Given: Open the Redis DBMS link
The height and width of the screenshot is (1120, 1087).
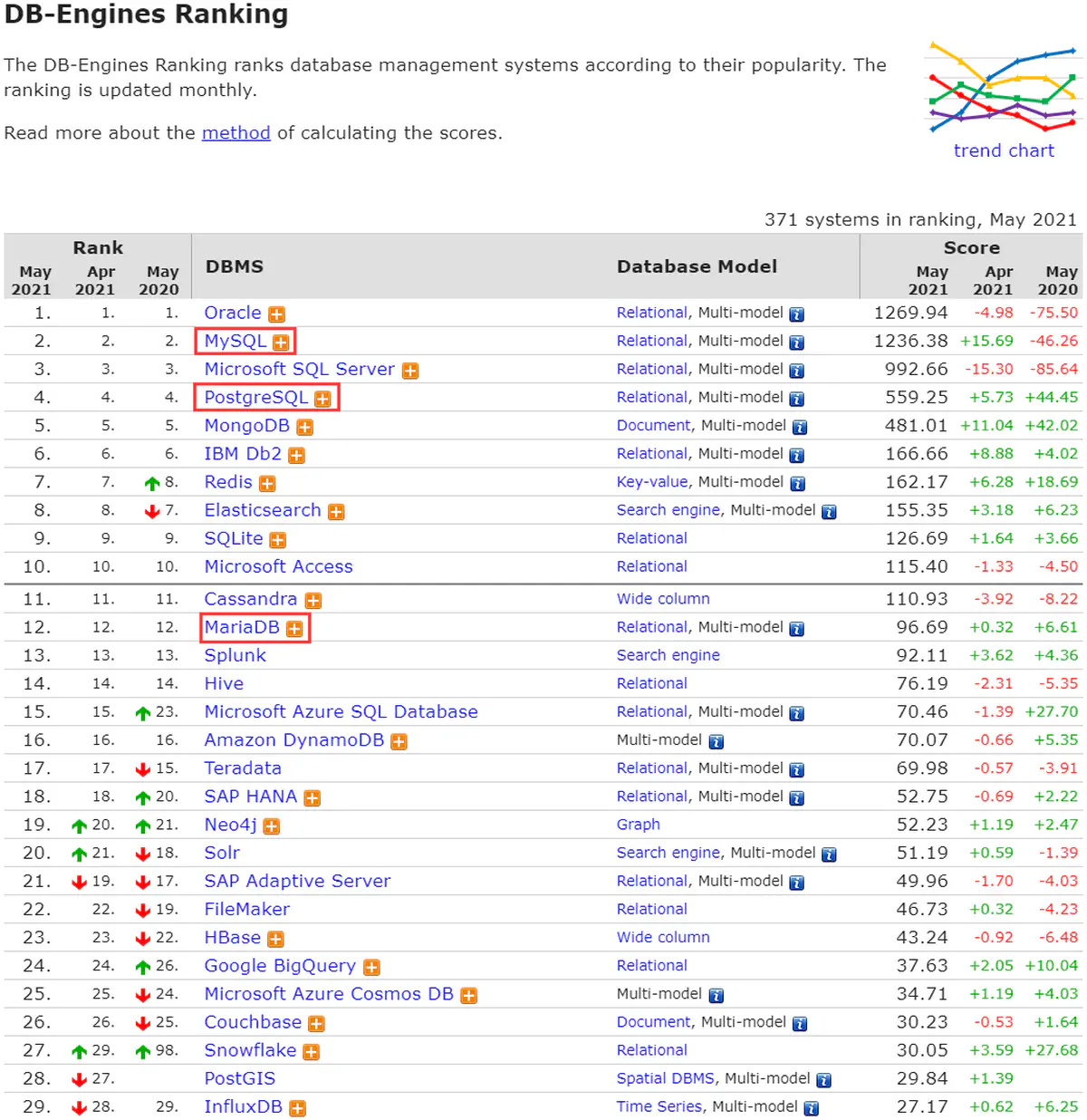Looking at the screenshot, I should coord(228,482).
